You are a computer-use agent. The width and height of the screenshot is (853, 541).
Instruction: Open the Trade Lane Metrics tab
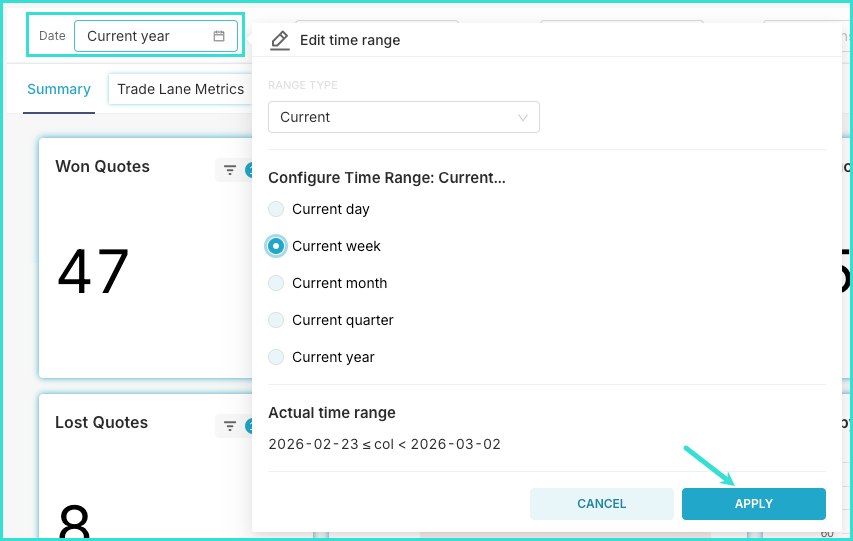tap(180, 89)
